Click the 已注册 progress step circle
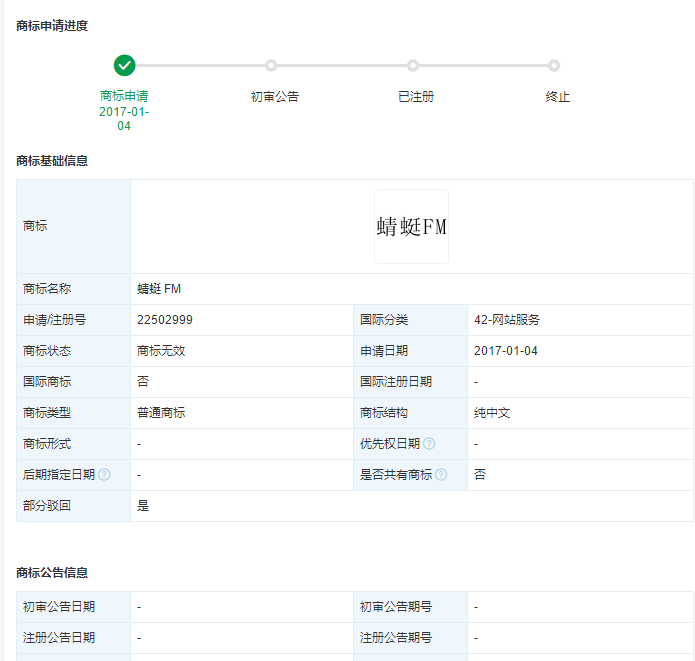Screen dimensions: 695x661 click(413, 66)
